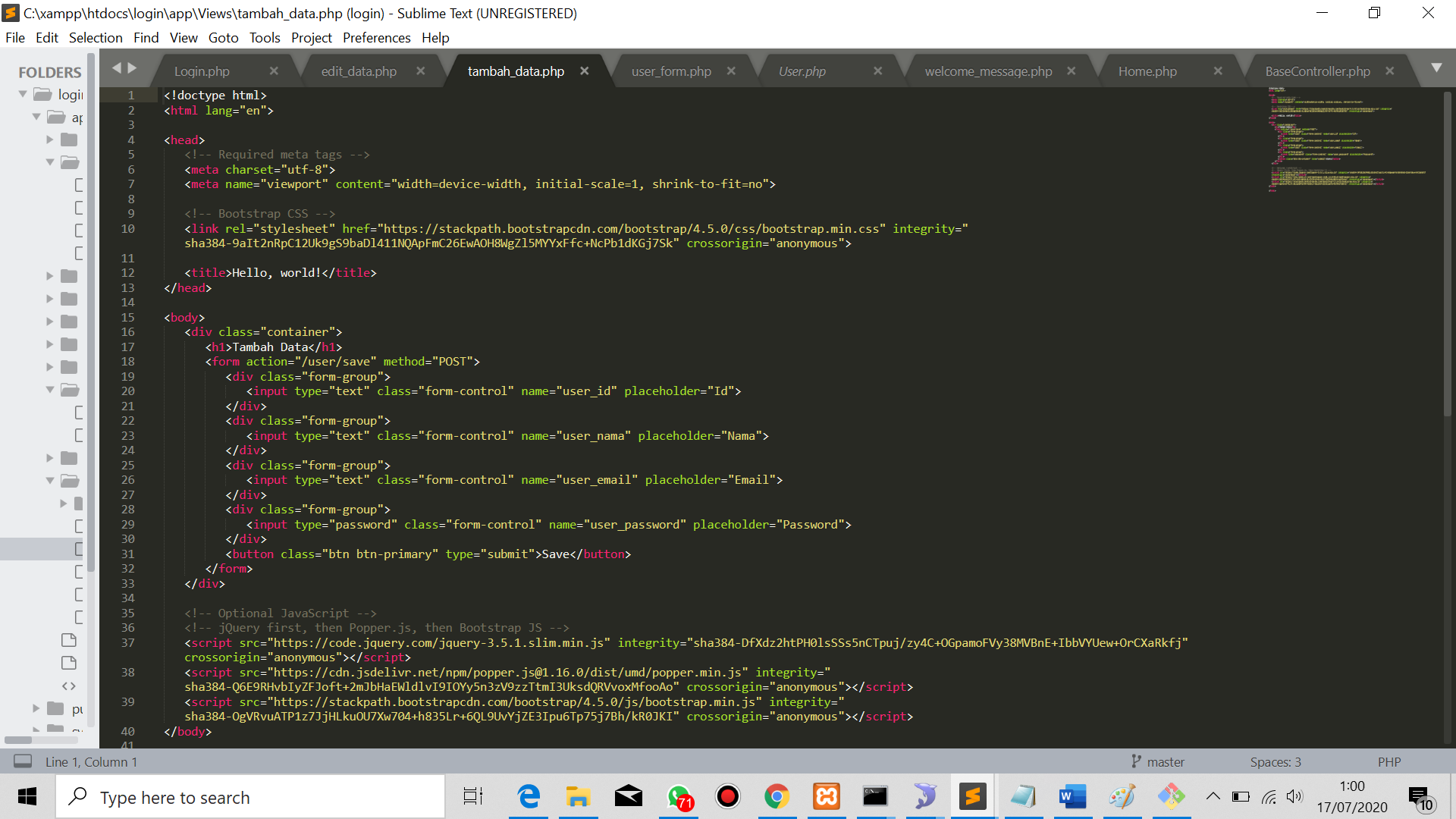Collapse the login root folder
Viewport: 1456px width, 819px height.
pyautogui.click(x=23, y=94)
